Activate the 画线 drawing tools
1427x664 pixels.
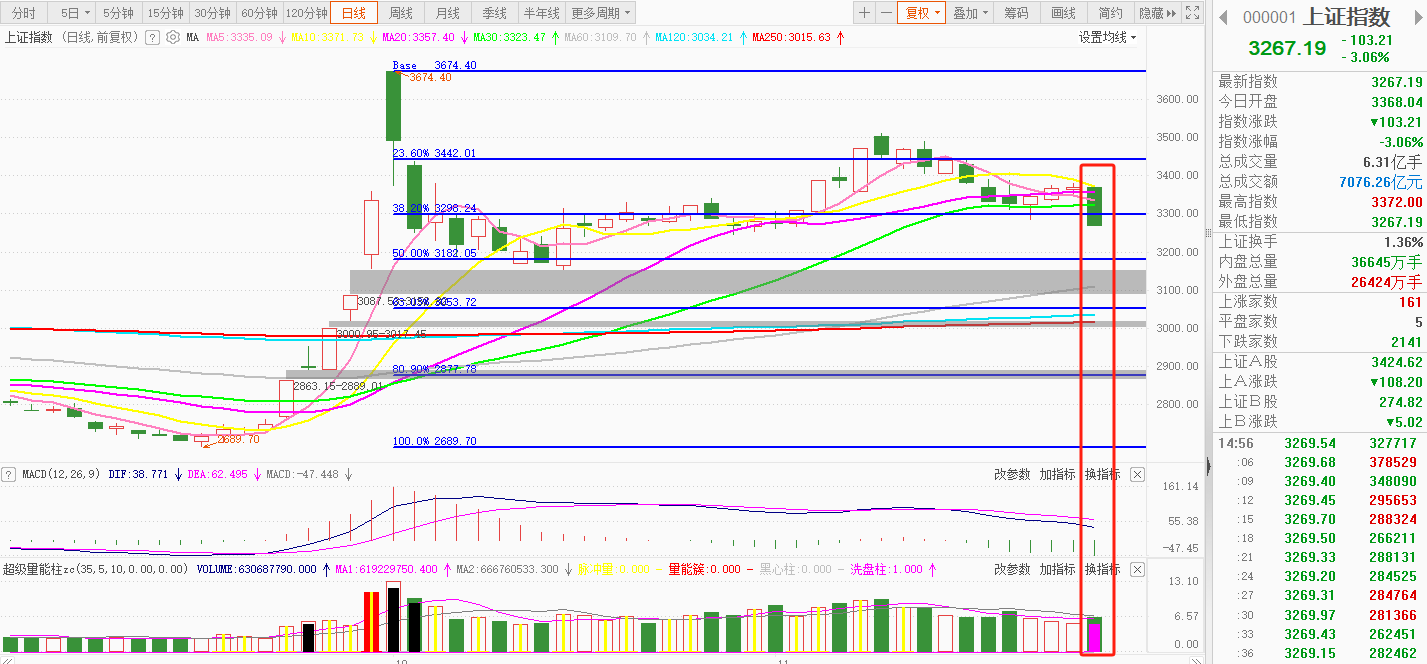click(x=1063, y=13)
